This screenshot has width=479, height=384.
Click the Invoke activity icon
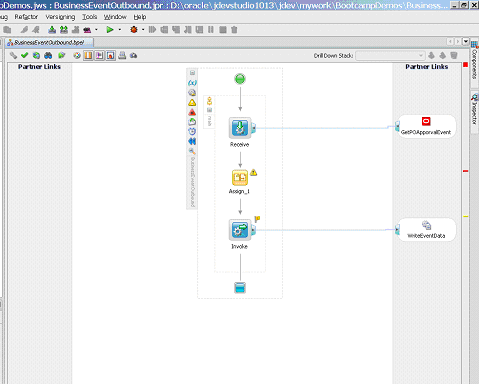pyautogui.click(x=240, y=230)
